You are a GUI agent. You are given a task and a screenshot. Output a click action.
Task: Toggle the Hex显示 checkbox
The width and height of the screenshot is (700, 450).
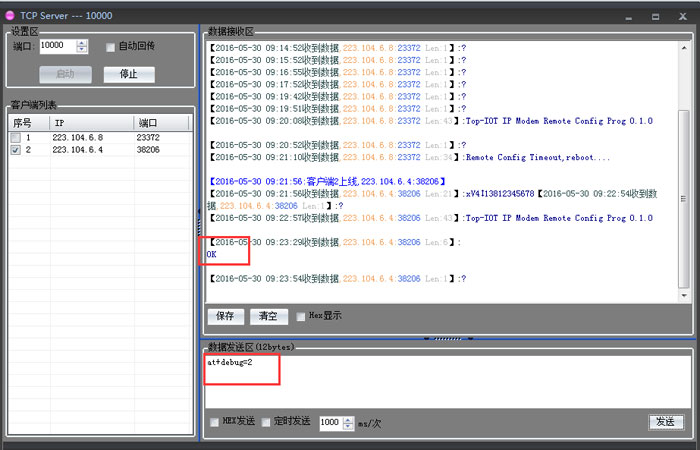(301, 316)
